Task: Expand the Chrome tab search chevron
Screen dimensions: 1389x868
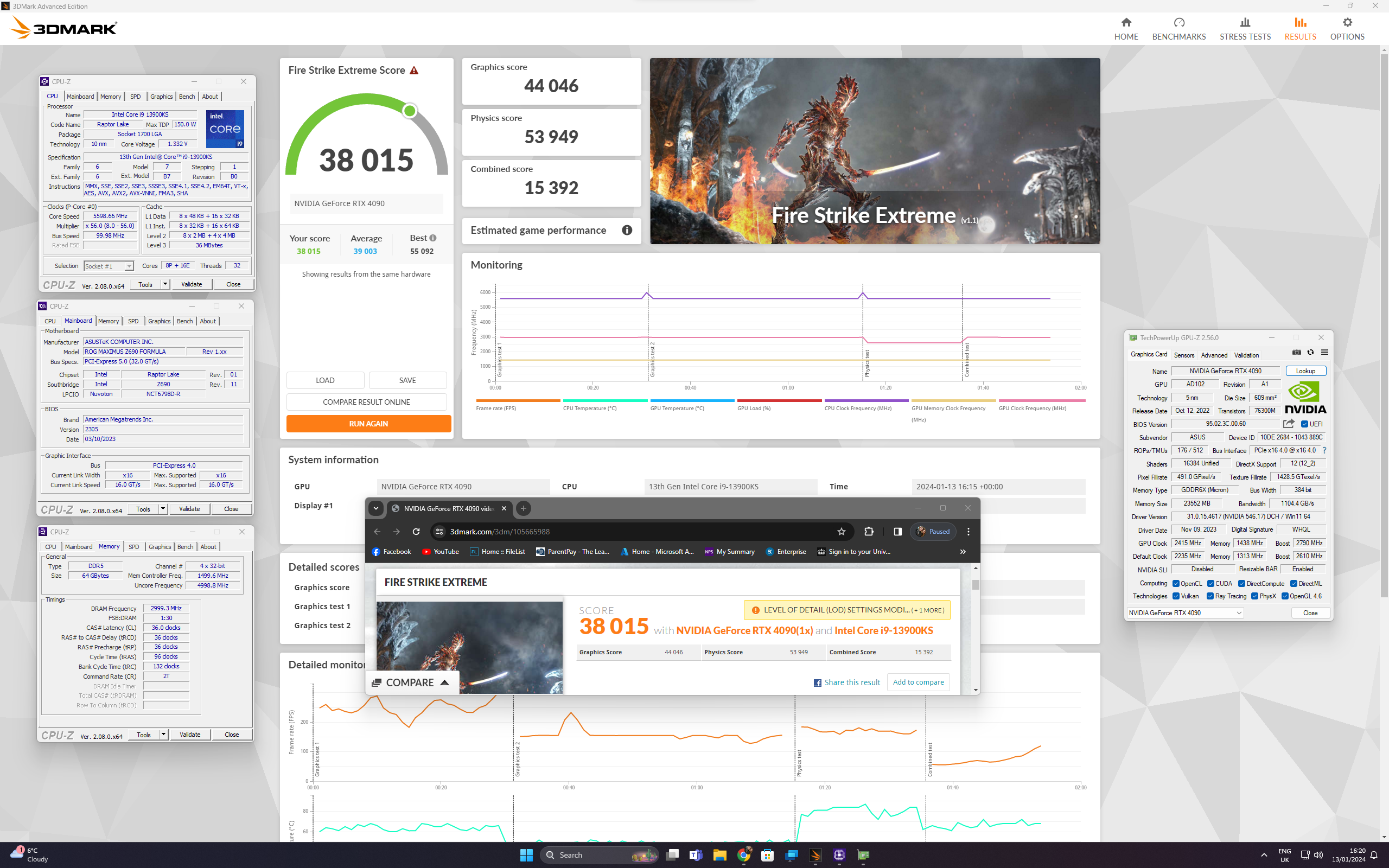Action: coord(376,508)
